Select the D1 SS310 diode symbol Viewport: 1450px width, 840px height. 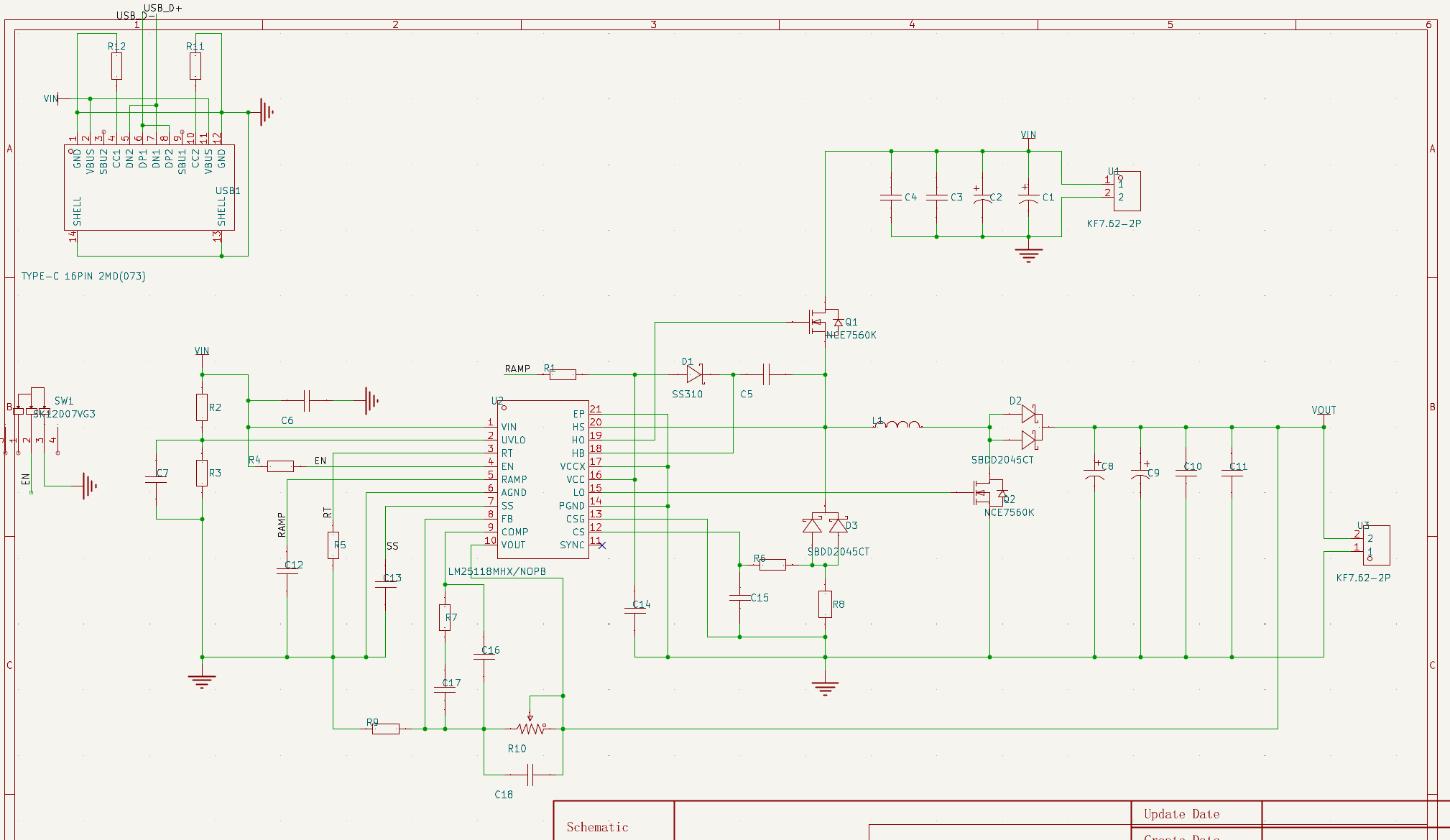tap(693, 374)
